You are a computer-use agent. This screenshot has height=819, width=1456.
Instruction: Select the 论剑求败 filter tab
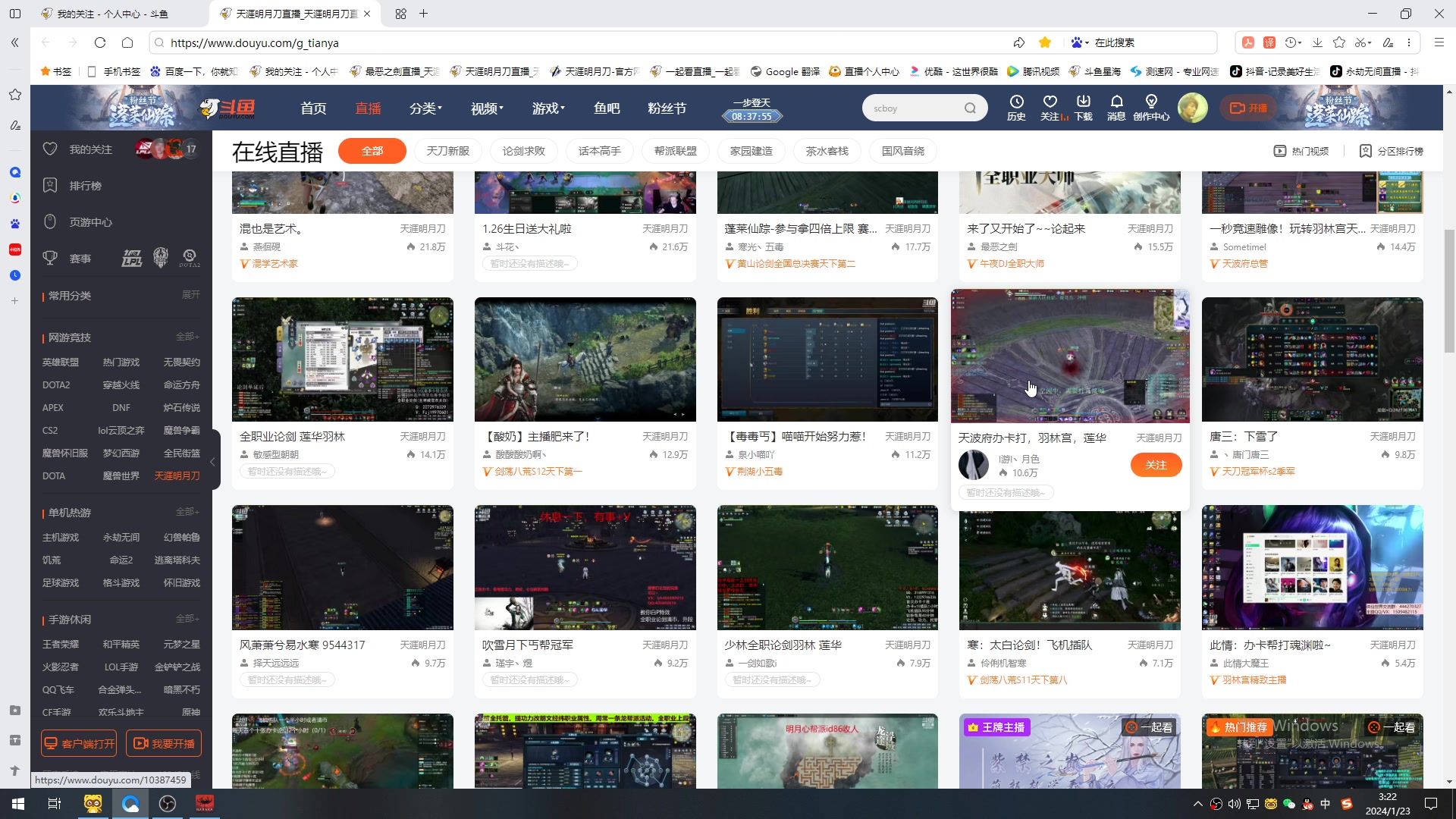tap(524, 151)
